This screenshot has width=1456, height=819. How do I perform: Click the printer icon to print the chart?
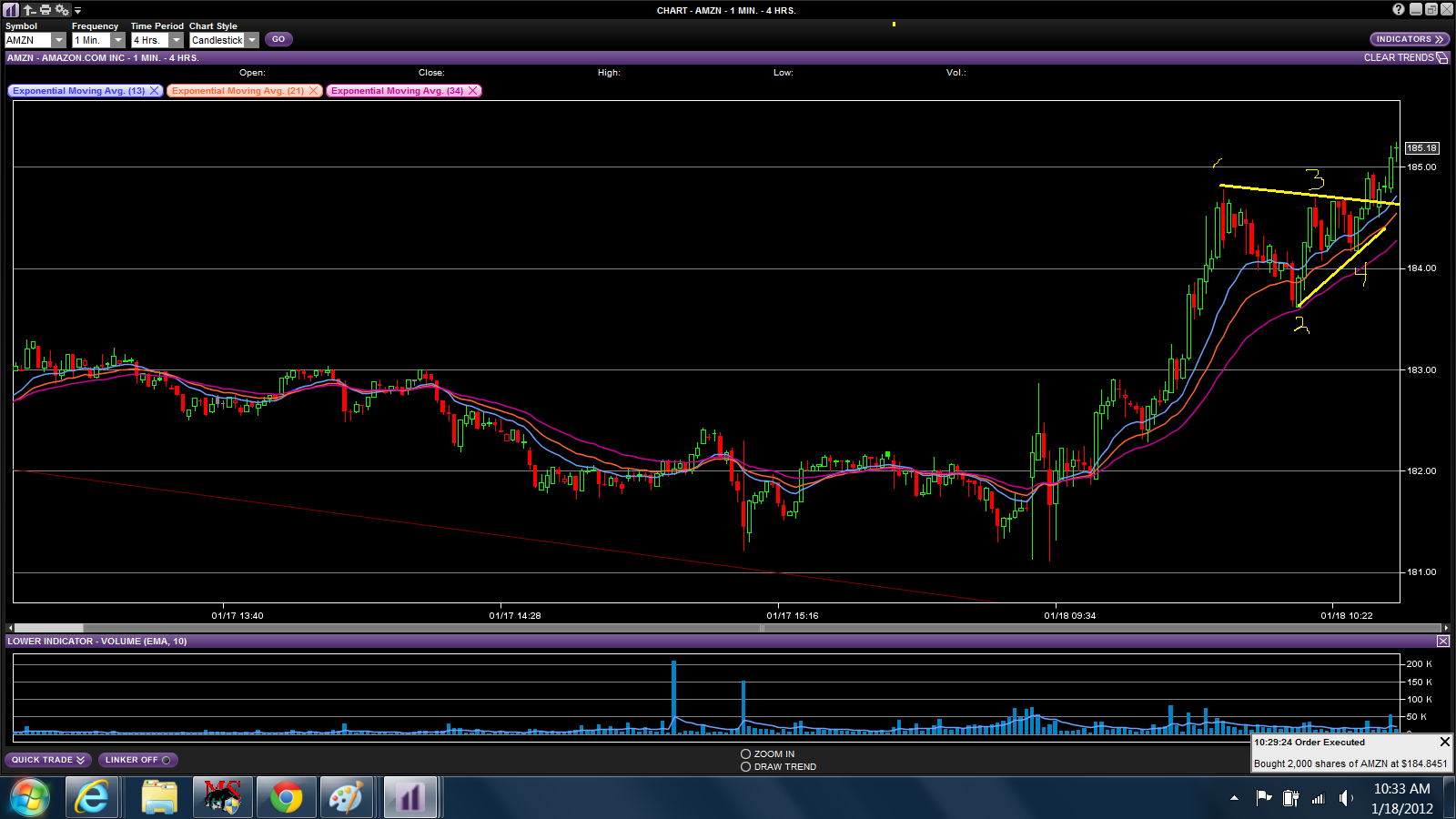tap(45, 10)
